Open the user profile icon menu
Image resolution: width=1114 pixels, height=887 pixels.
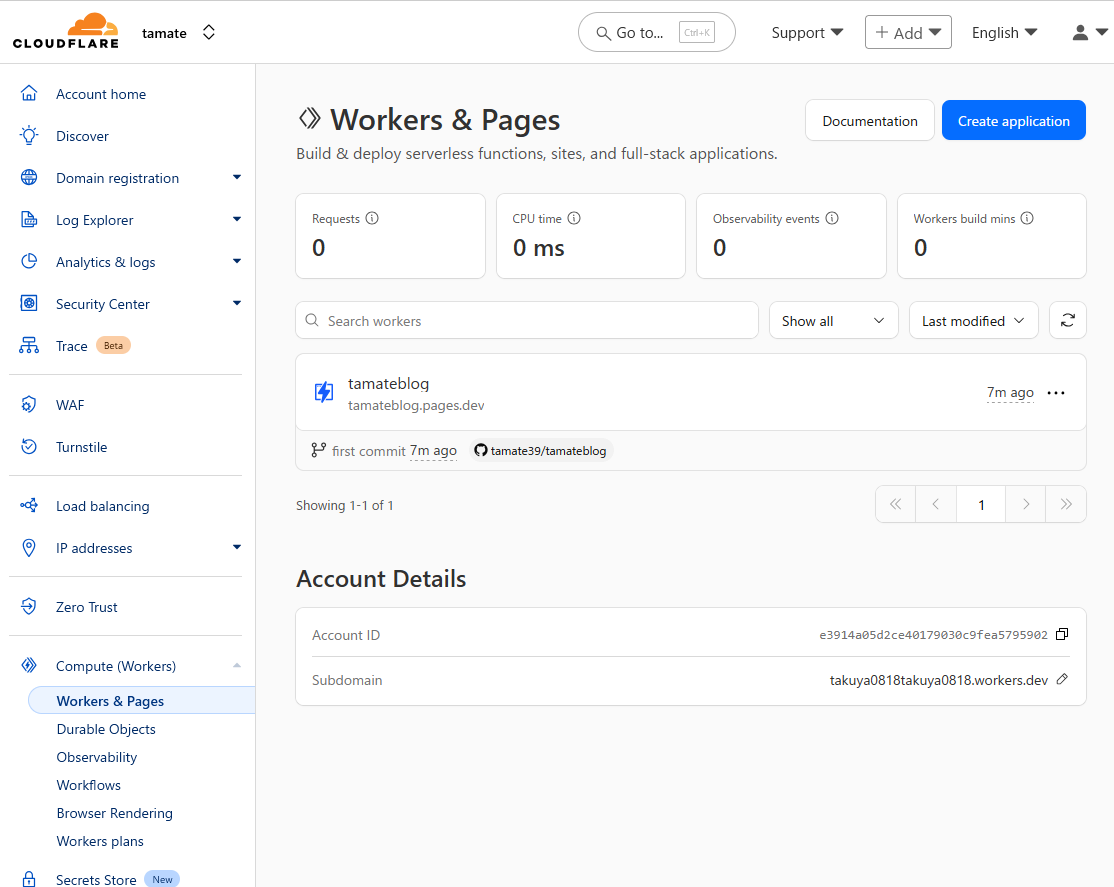(1089, 33)
